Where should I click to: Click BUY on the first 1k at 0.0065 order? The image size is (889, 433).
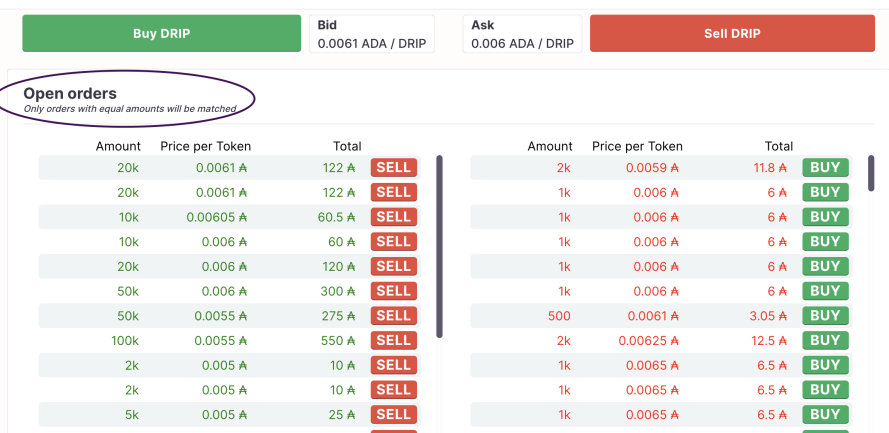tap(826, 366)
